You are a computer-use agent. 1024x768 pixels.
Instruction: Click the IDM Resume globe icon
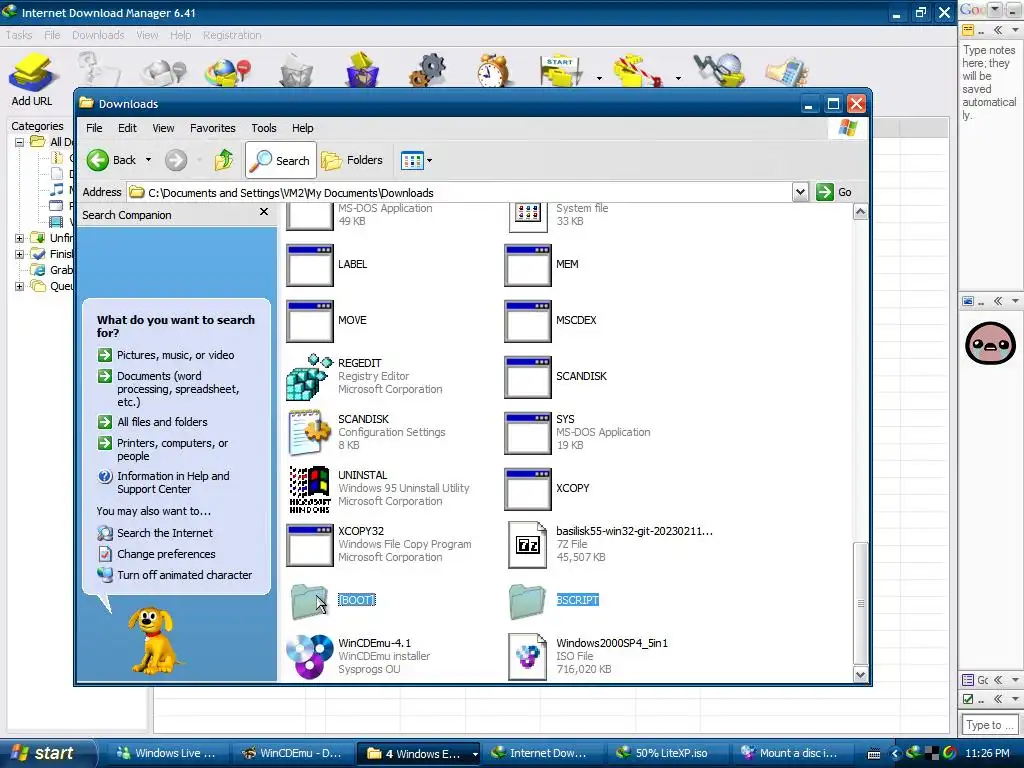pyautogui.click(x=228, y=72)
